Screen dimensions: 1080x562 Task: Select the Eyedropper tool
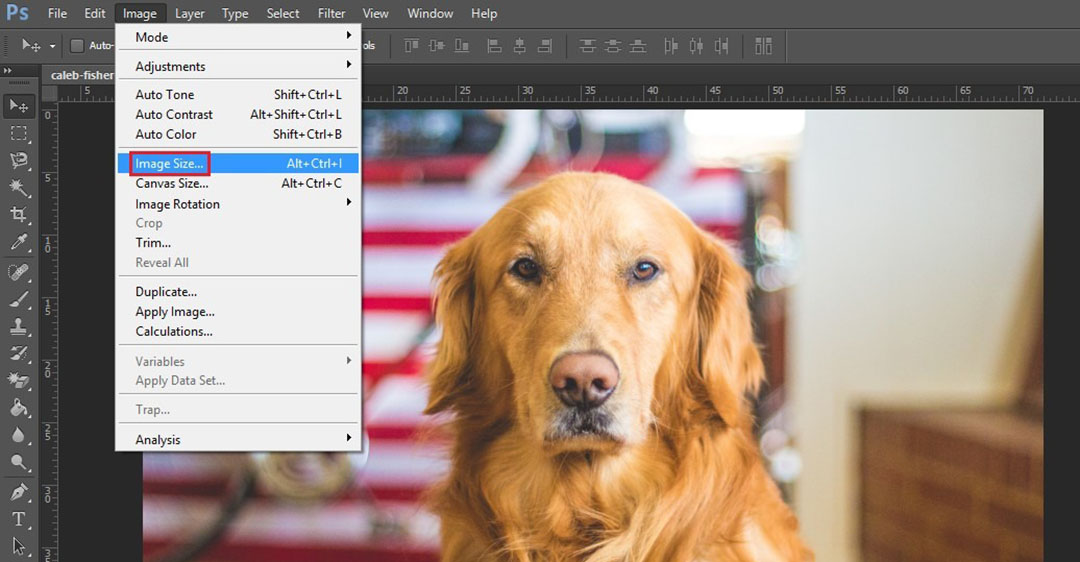(19, 242)
